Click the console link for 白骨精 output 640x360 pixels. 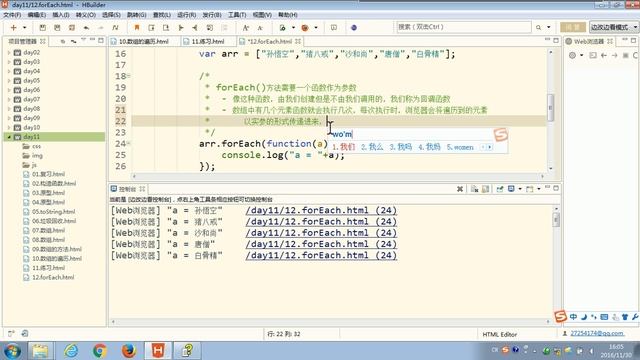point(321,256)
